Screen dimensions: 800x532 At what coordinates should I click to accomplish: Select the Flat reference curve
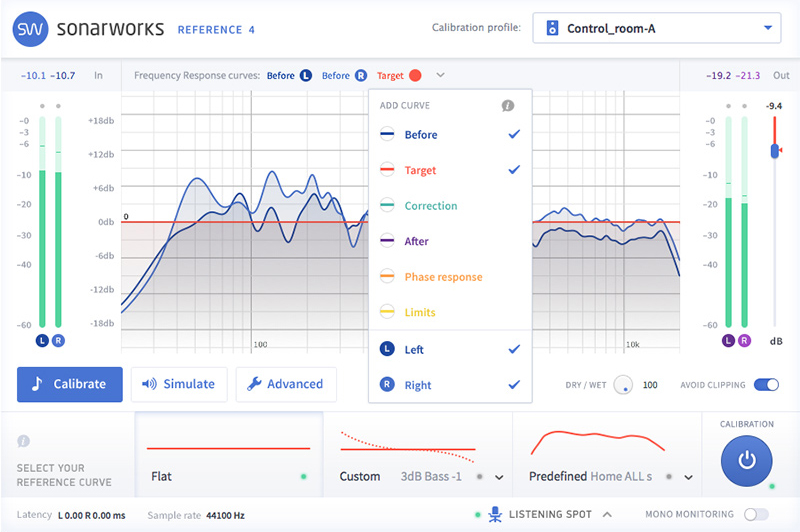229,454
